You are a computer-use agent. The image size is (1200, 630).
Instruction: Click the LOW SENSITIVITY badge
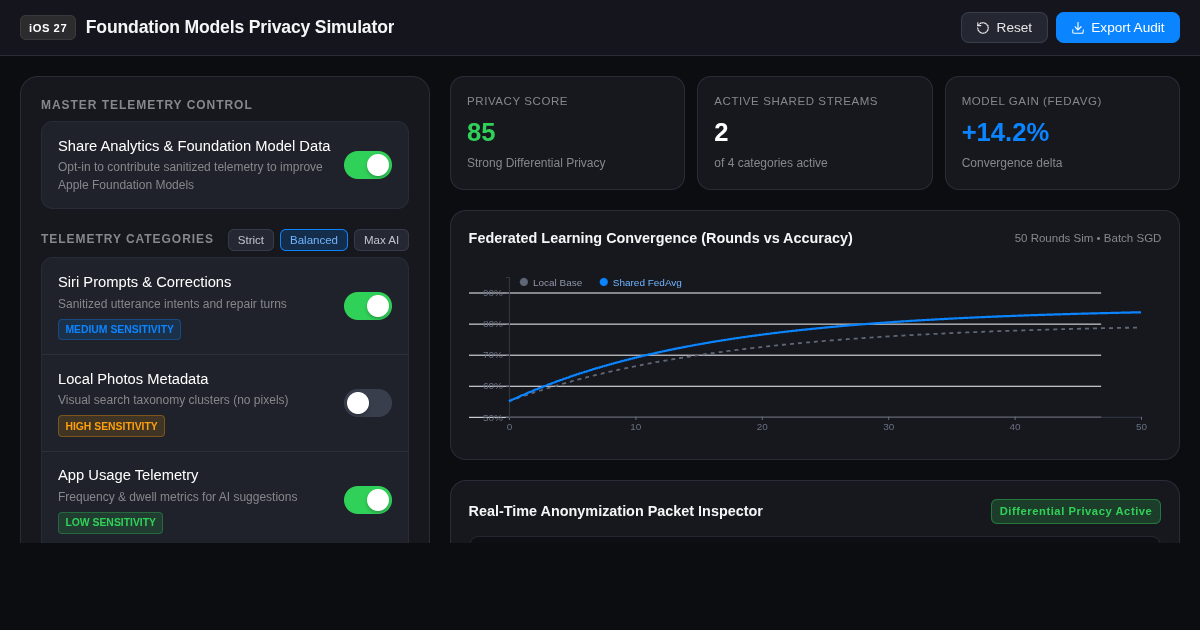point(110,523)
